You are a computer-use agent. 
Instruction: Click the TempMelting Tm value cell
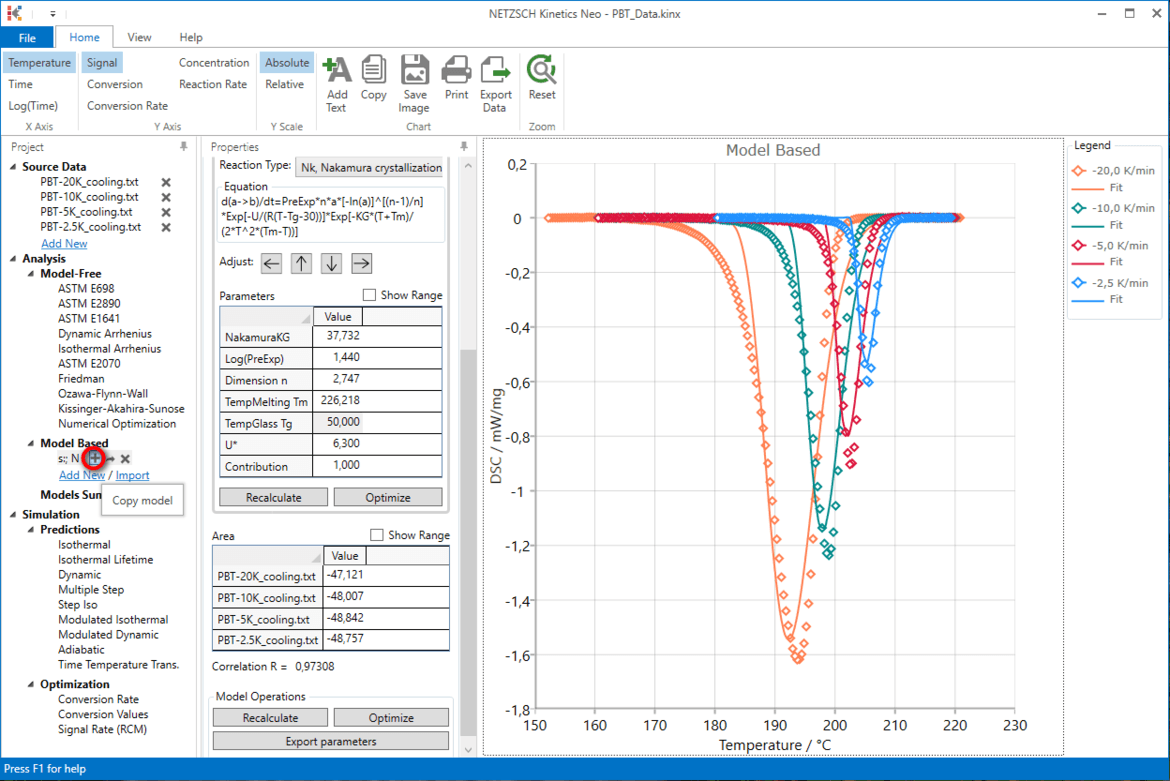[378, 401]
